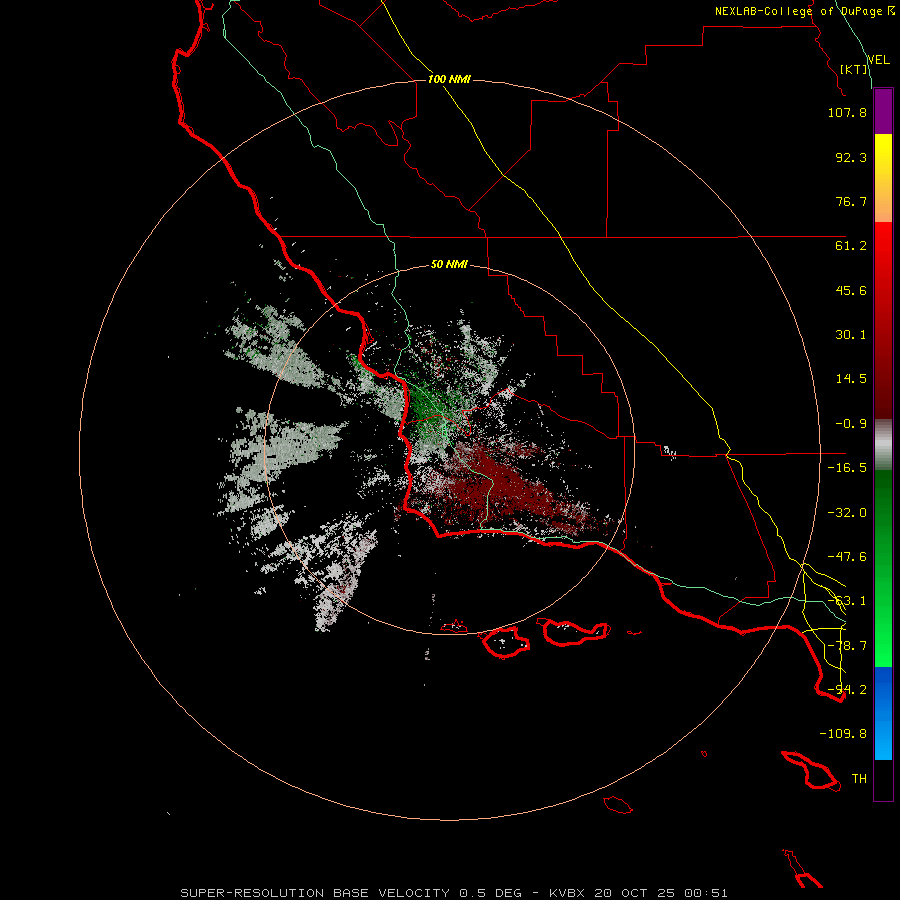This screenshot has width=900, height=900.
Task: Click the Super-Resolution Base Velocity caption
Action: (x=454, y=893)
